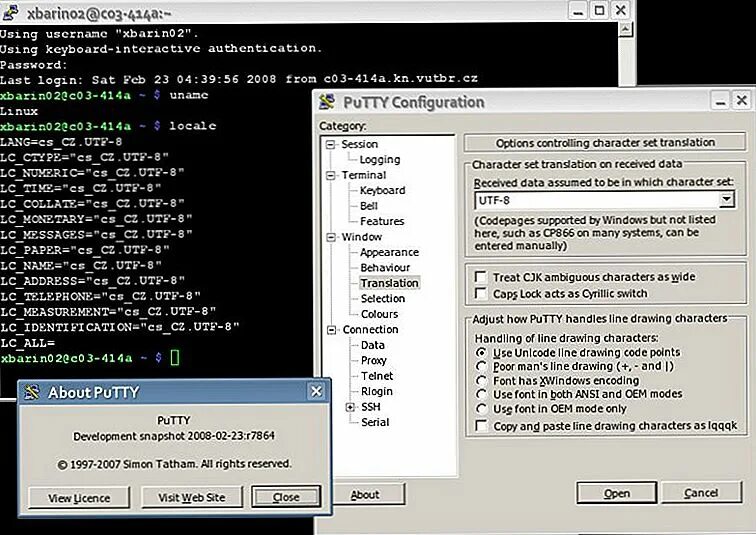Image resolution: width=756 pixels, height=535 pixels.
Task: Expand the SSH tree node
Action: [351, 407]
